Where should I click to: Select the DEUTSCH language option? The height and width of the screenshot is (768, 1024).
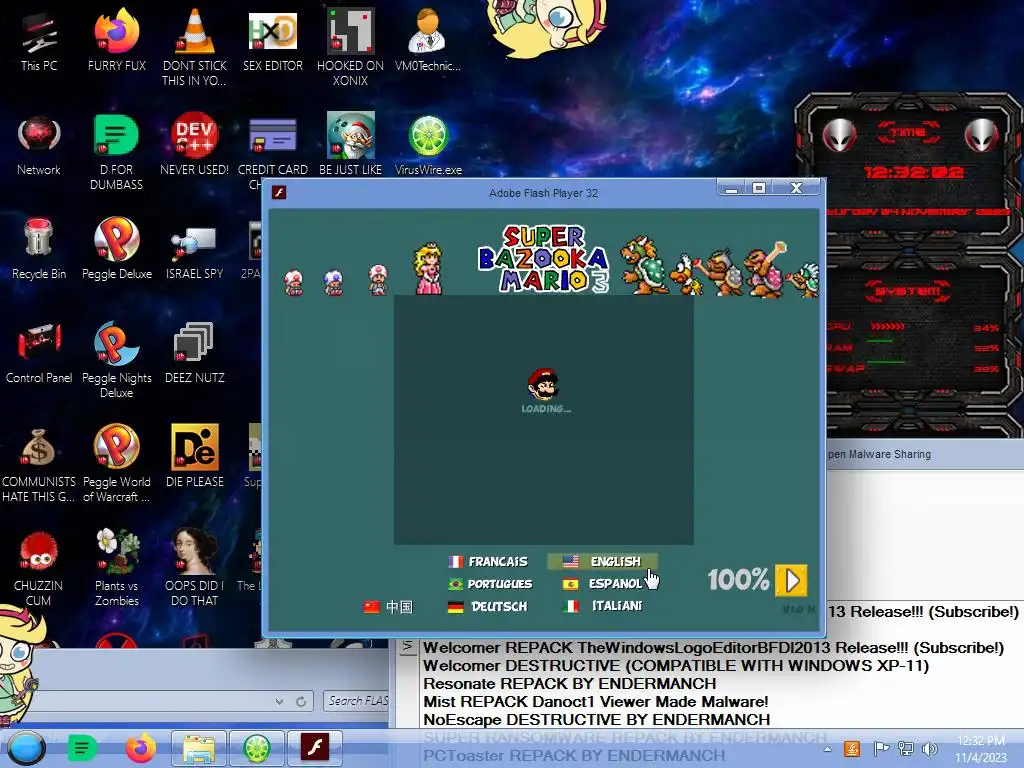pyautogui.click(x=487, y=607)
